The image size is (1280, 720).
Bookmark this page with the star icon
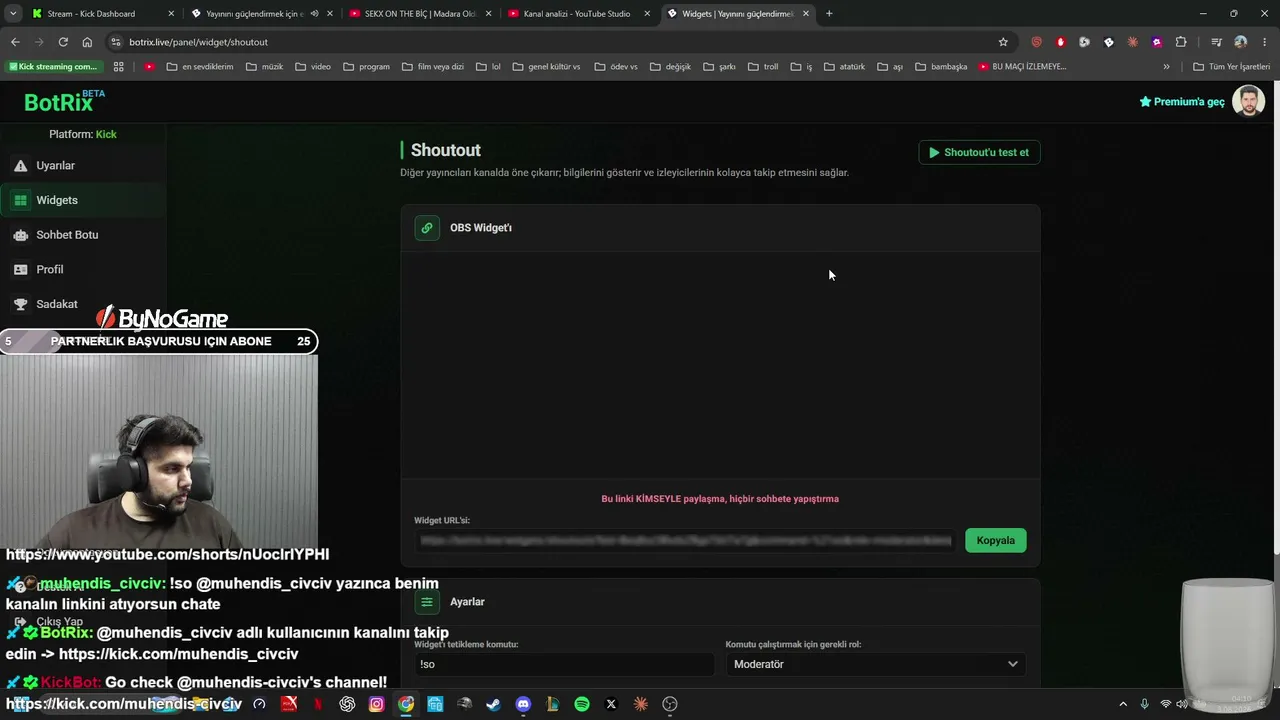tap(1003, 42)
